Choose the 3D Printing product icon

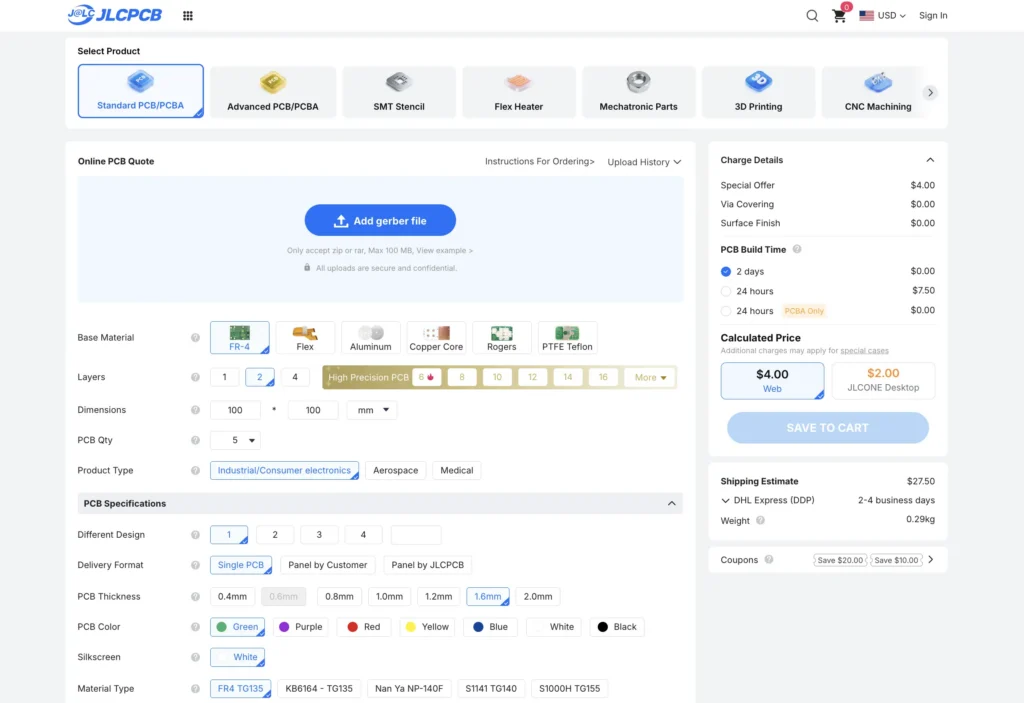pos(758,82)
